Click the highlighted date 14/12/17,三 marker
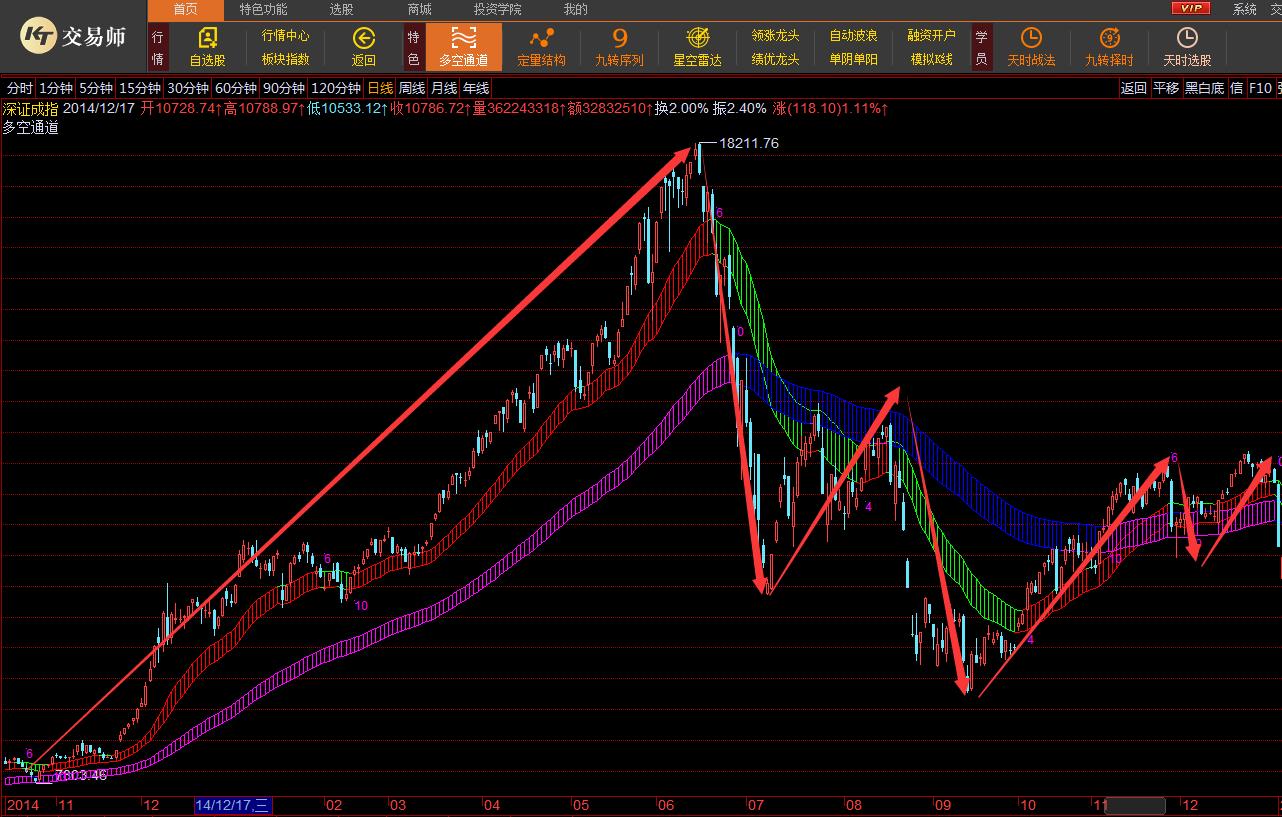1282x817 pixels. (233, 805)
